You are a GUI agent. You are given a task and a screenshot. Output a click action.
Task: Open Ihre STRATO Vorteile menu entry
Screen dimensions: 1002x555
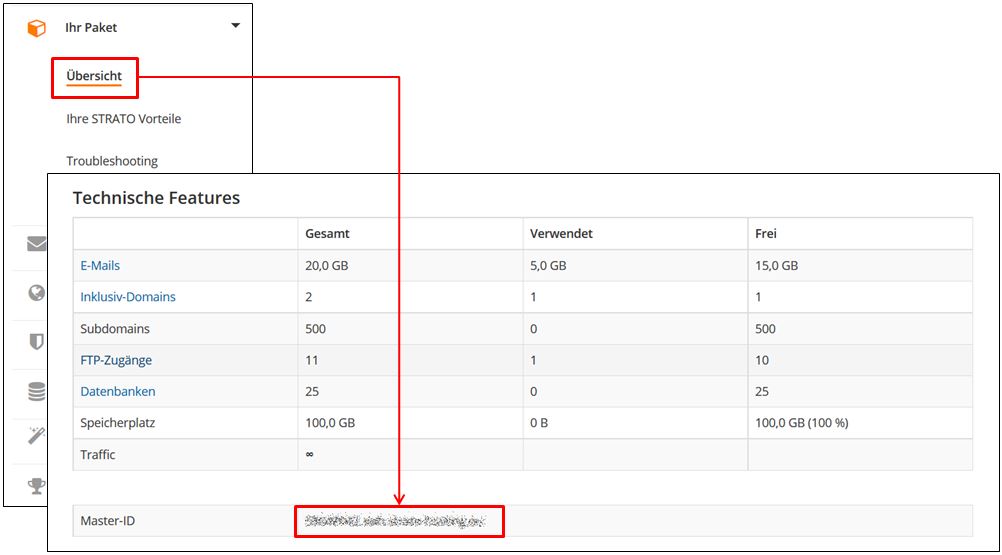coord(123,119)
